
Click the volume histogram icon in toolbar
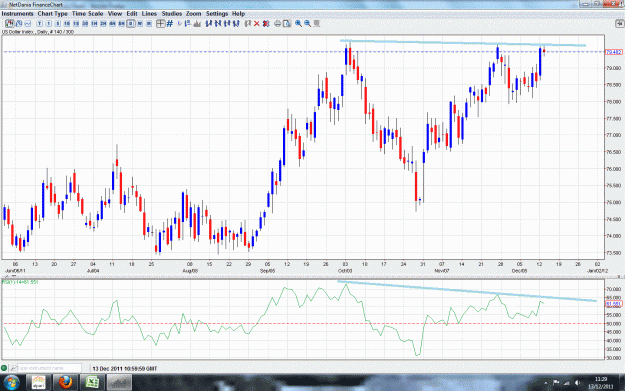click(197, 24)
